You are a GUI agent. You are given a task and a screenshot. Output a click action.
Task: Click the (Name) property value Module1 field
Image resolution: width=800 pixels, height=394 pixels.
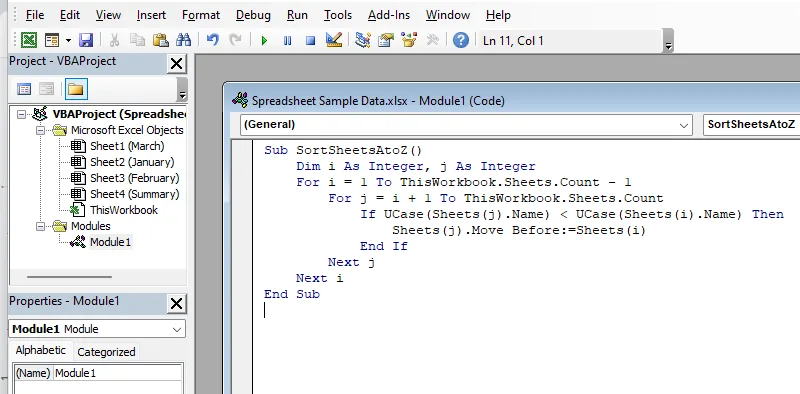click(x=117, y=373)
